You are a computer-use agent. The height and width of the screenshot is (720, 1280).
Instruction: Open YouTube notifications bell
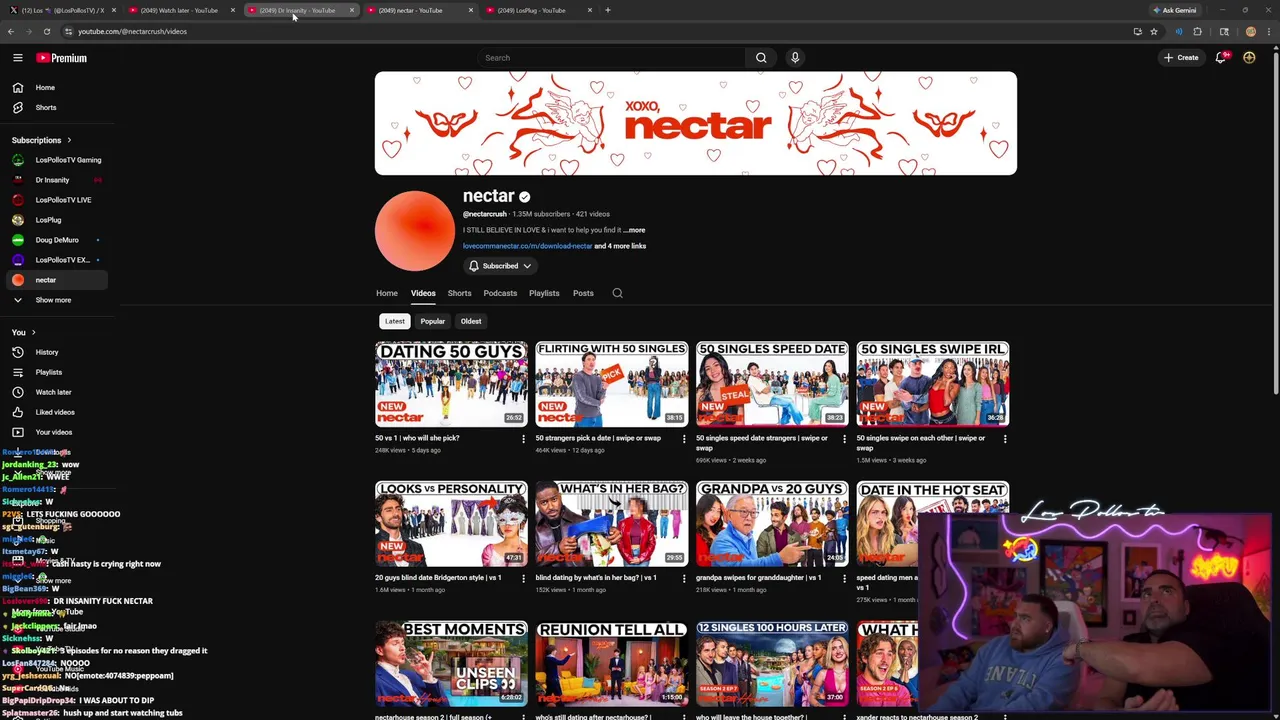click(x=1220, y=58)
